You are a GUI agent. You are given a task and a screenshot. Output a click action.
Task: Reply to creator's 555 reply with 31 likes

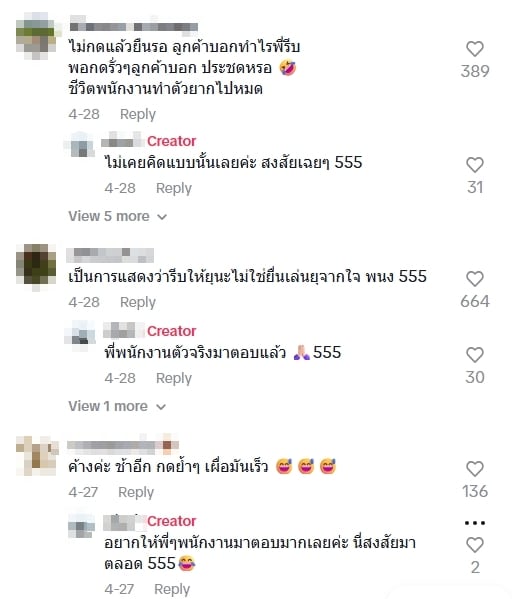point(174,188)
